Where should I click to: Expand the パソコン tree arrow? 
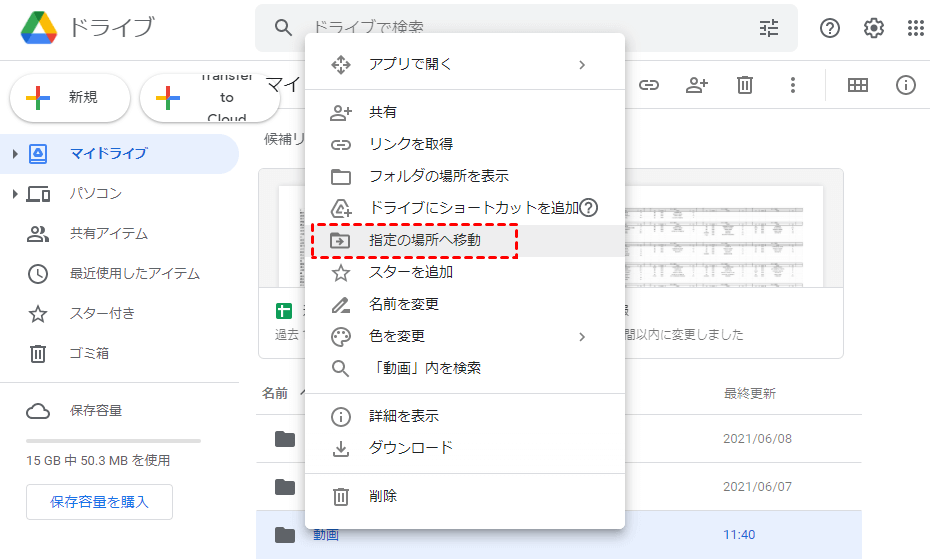pos(15,193)
